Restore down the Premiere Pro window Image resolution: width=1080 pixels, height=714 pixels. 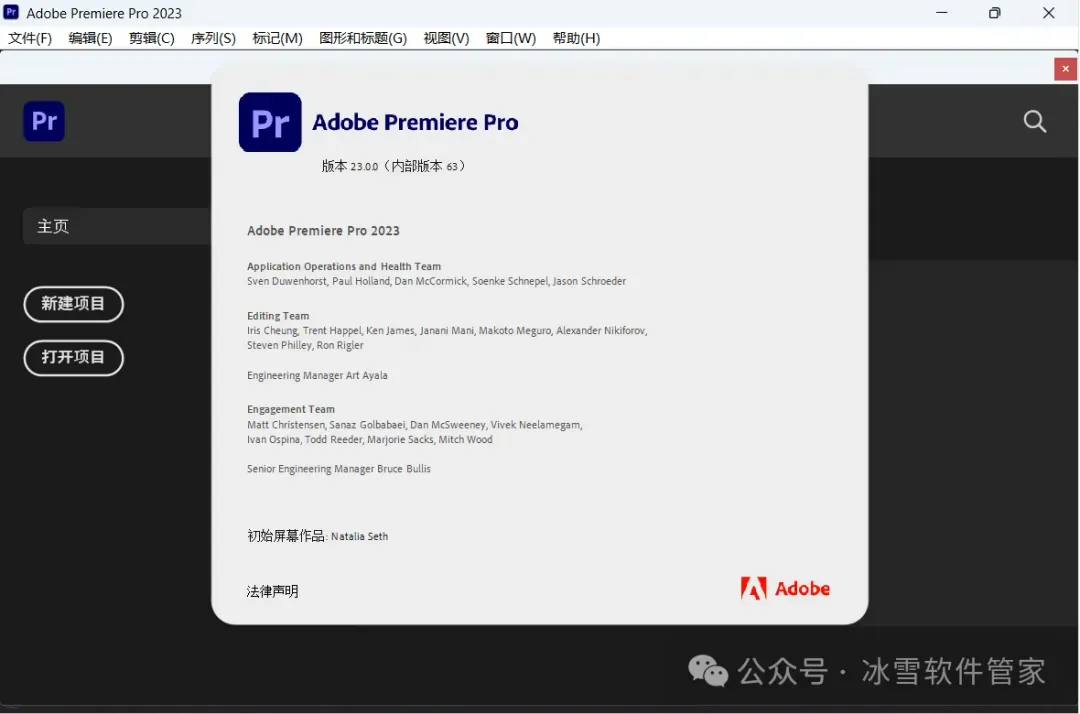(995, 12)
